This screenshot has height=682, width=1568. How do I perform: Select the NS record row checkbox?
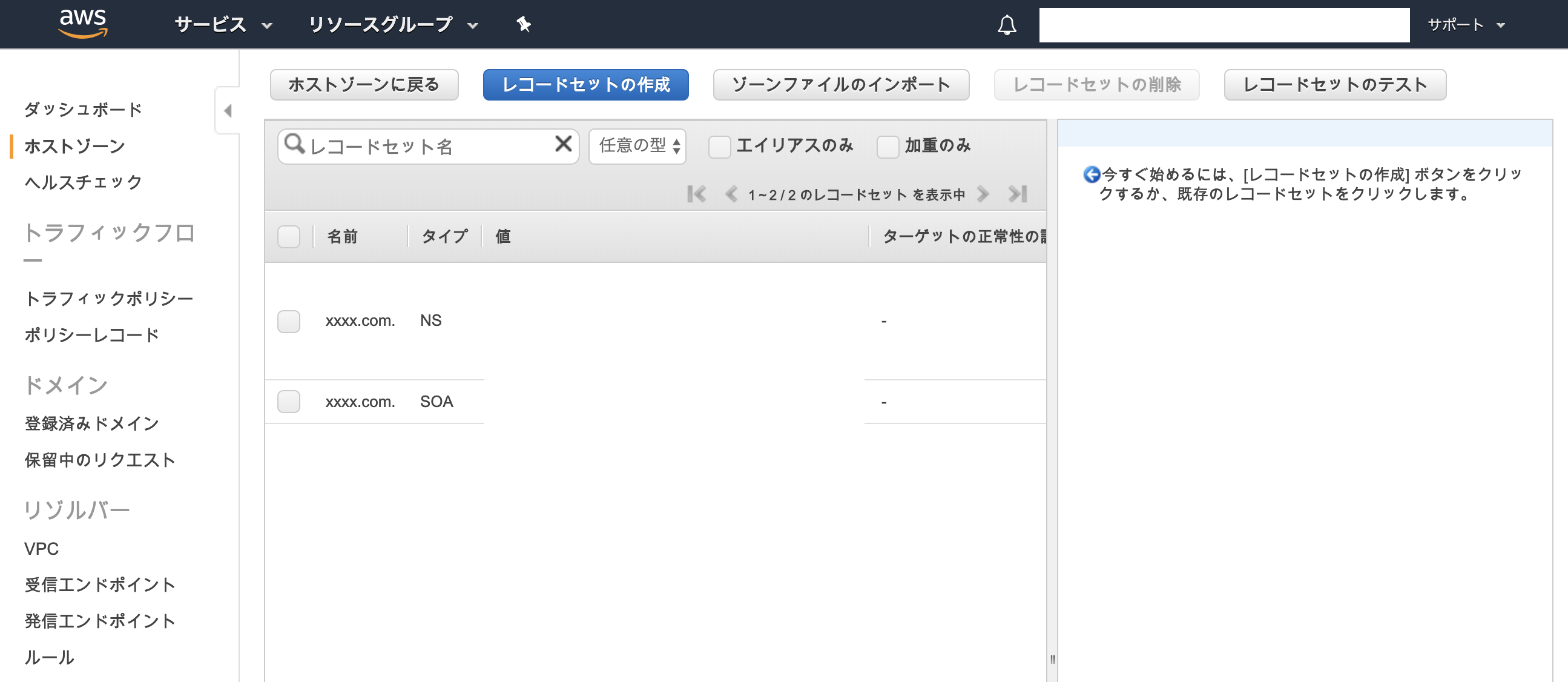pyautogui.click(x=289, y=322)
